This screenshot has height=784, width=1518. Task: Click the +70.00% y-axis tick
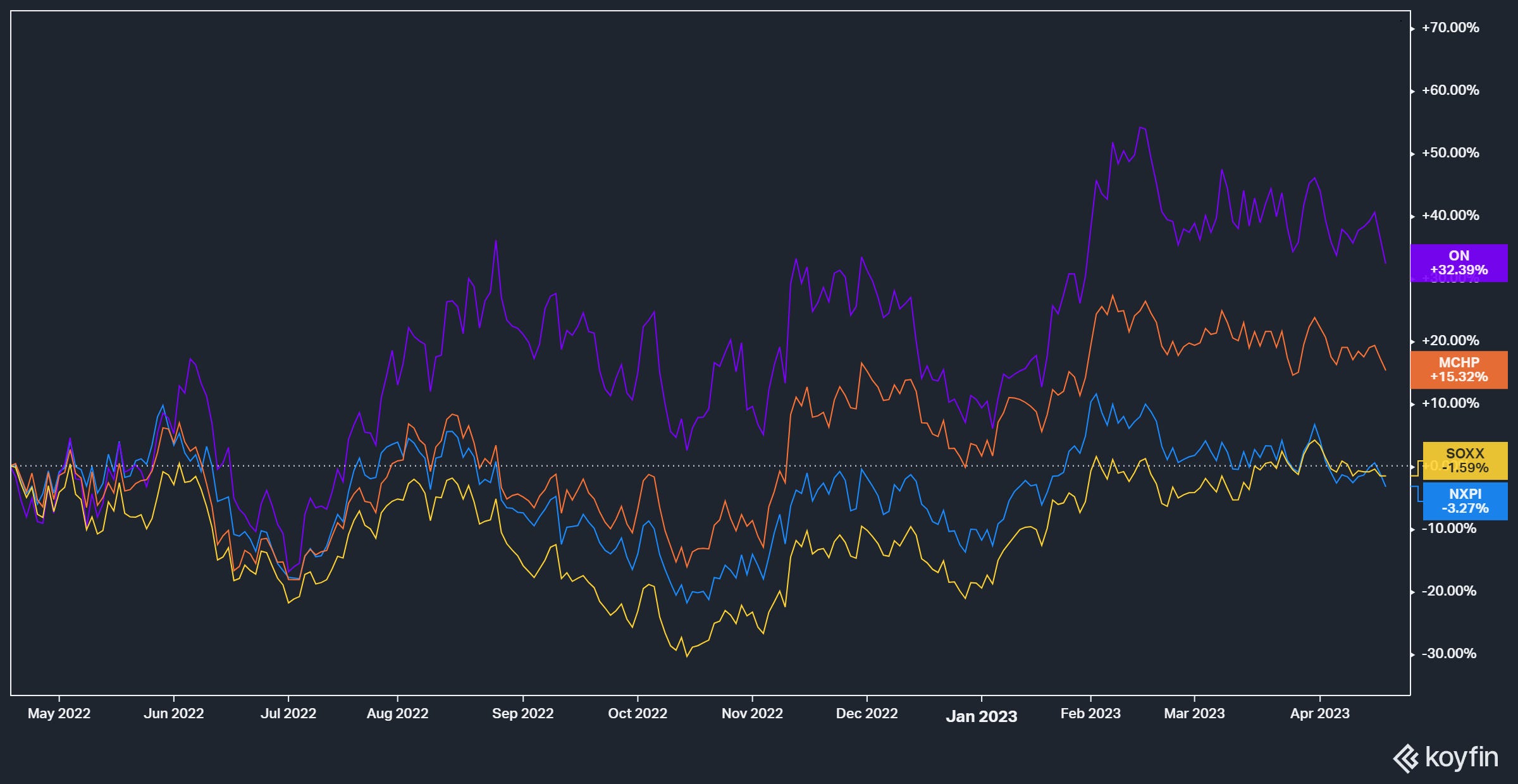[x=1450, y=28]
